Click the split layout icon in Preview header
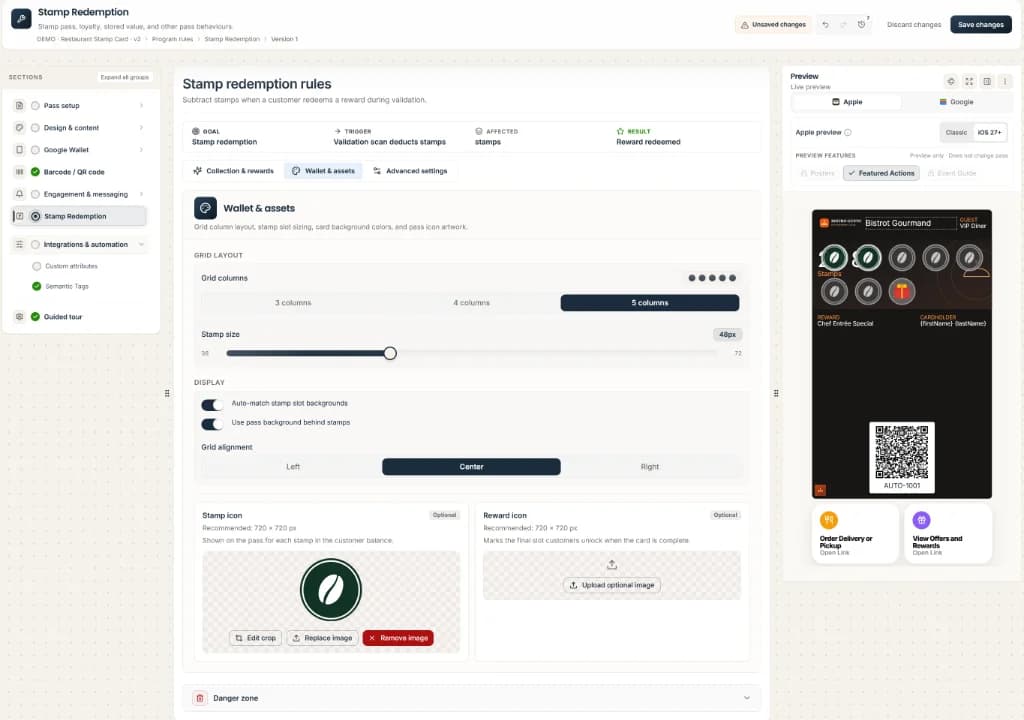1024x720 pixels. click(x=987, y=81)
